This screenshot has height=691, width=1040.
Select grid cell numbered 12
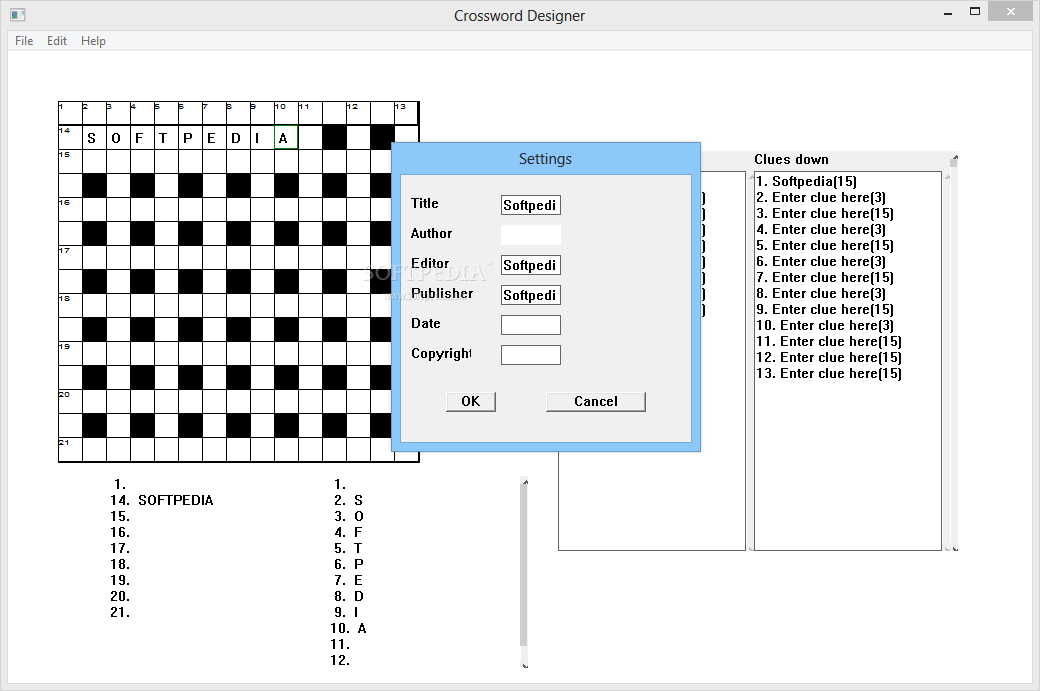[x=358, y=113]
